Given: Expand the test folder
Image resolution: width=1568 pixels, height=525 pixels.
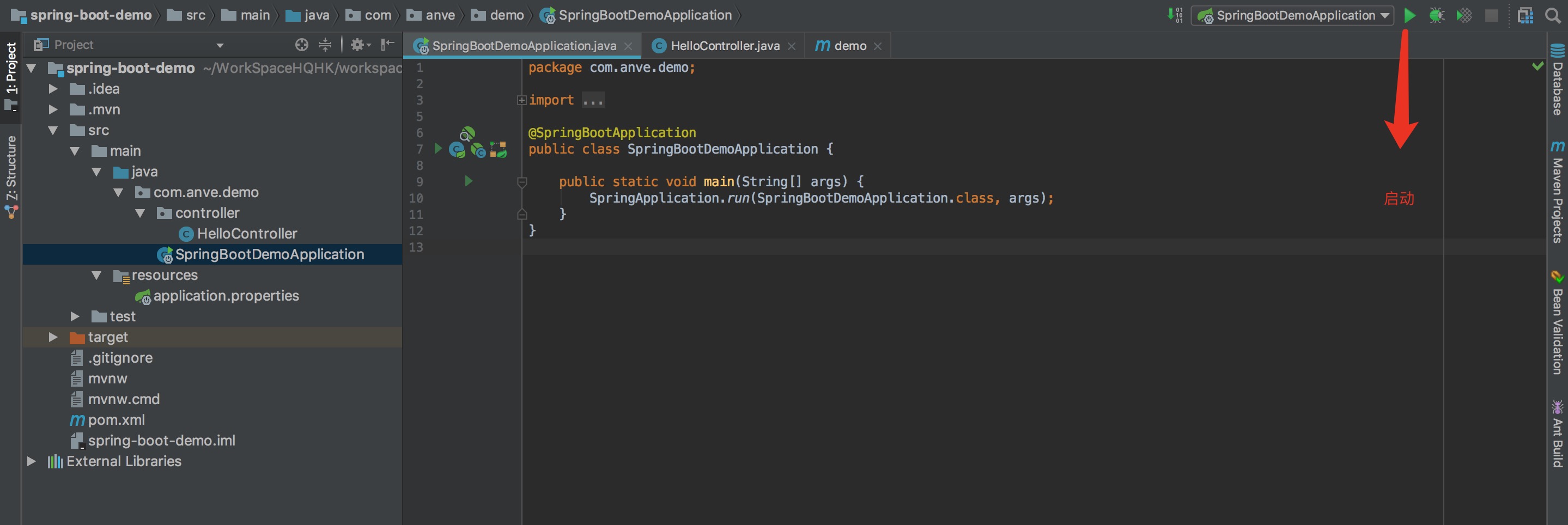Looking at the screenshot, I should click(75, 316).
